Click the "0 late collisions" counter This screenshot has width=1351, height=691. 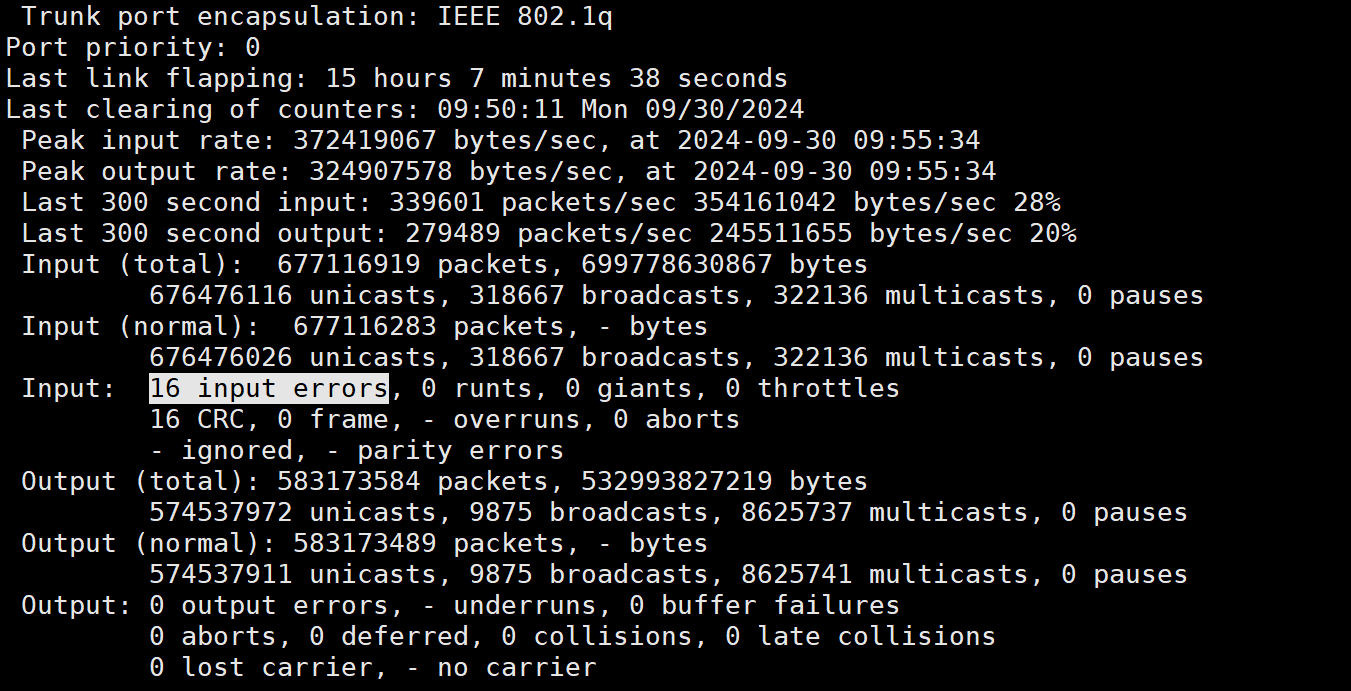click(861, 636)
